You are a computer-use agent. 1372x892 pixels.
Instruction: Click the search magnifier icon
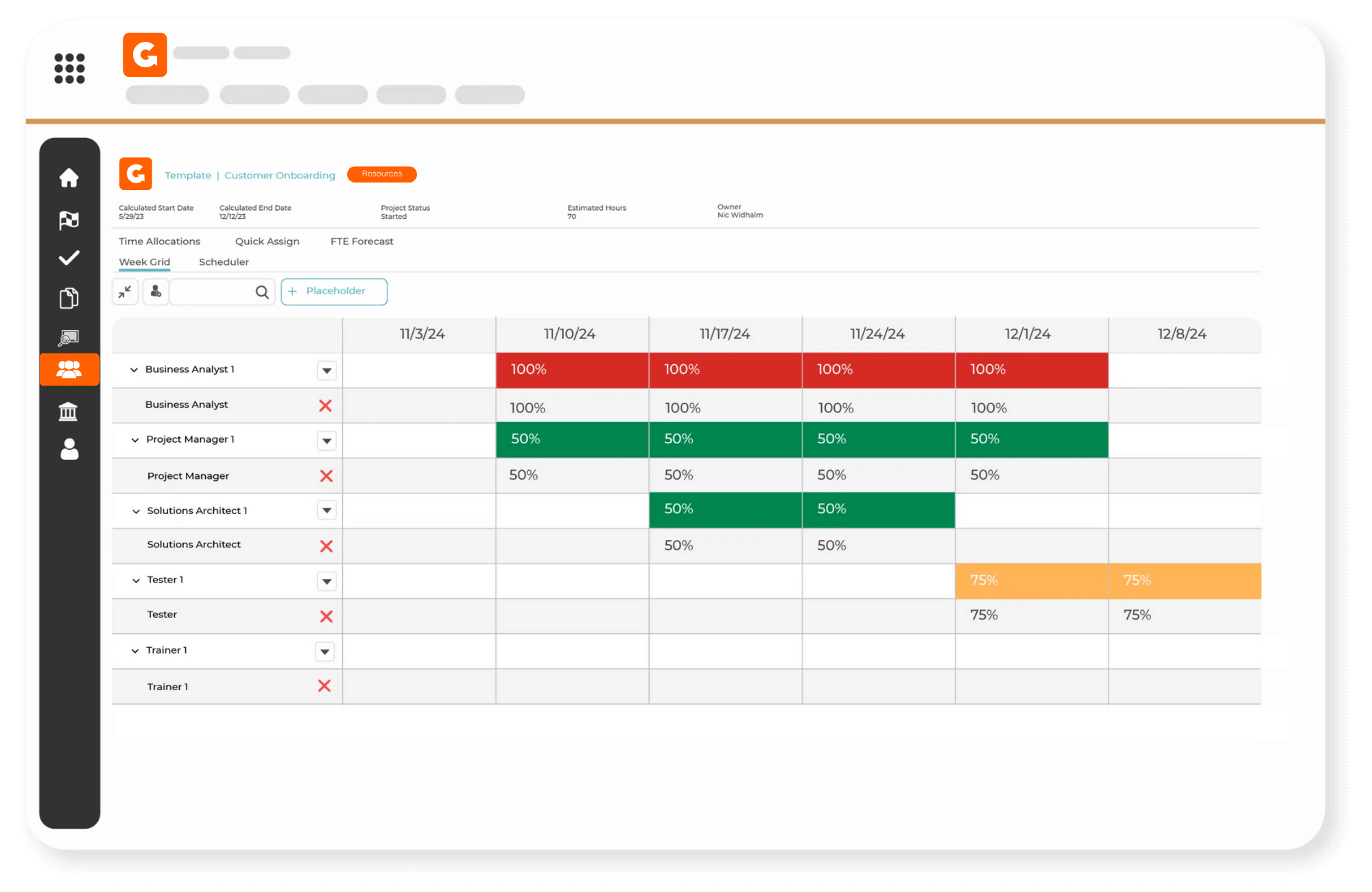tap(262, 292)
